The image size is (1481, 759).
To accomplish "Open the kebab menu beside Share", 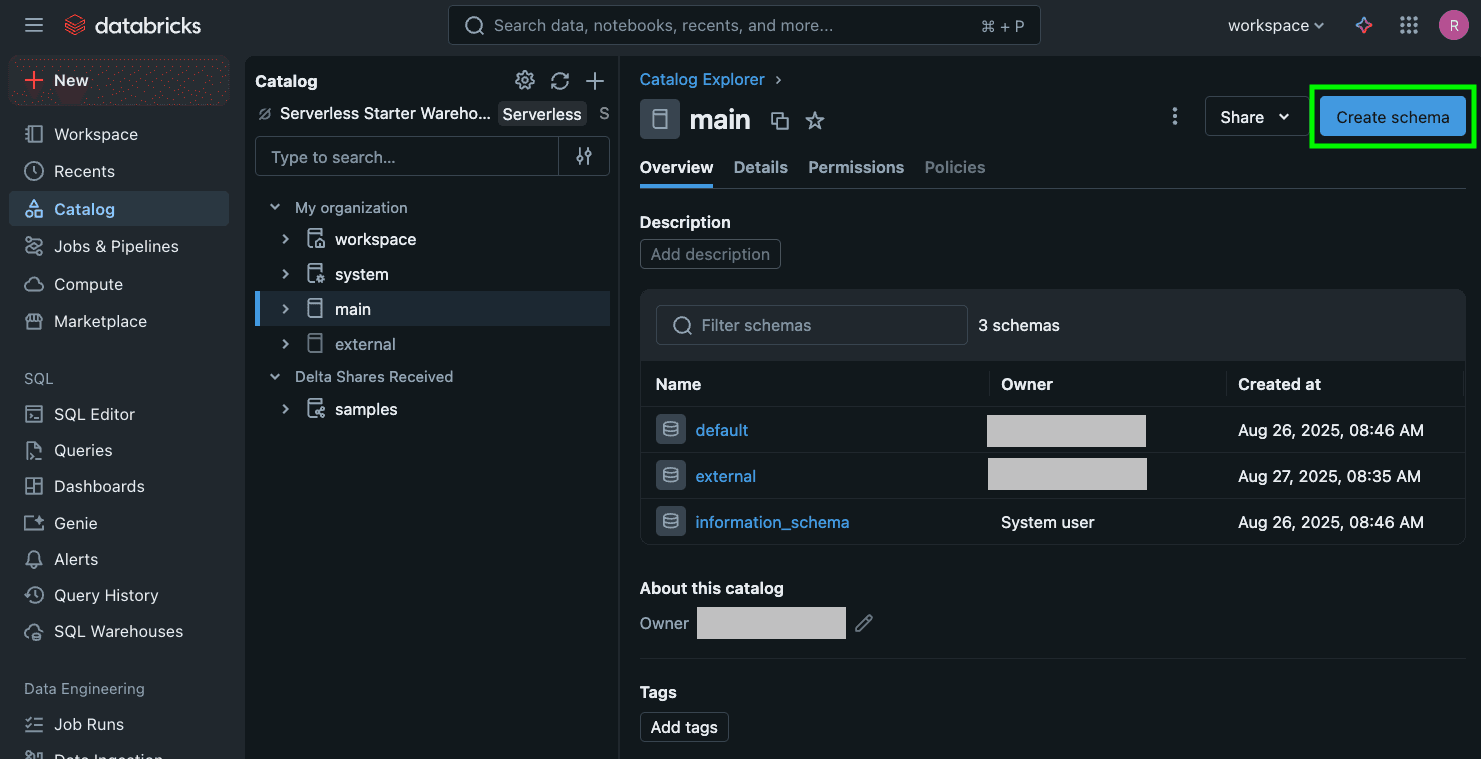I will 1175,117.
